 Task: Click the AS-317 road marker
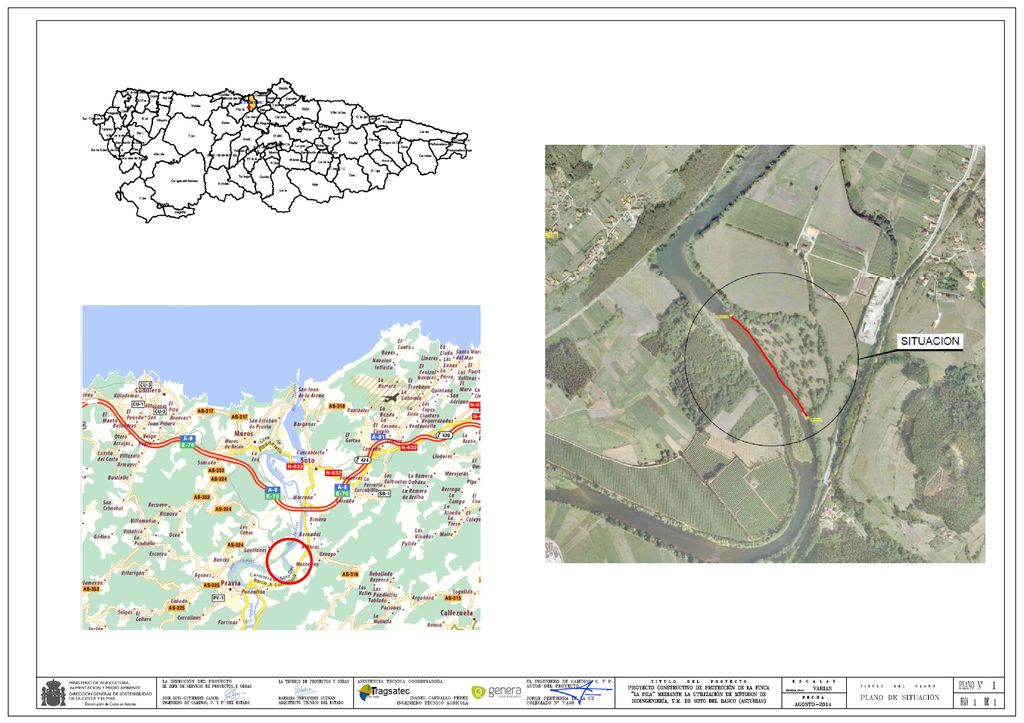tap(206, 412)
